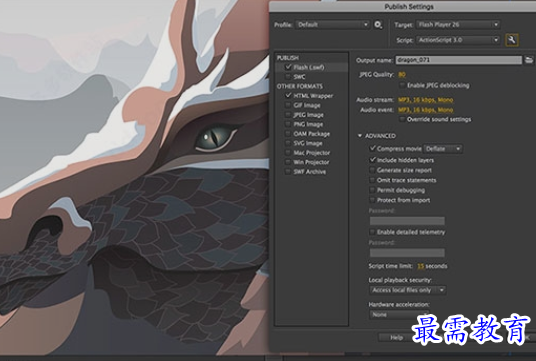Uncheck Flash (.swf) publish format
This screenshot has width=536, height=361.
point(288,67)
